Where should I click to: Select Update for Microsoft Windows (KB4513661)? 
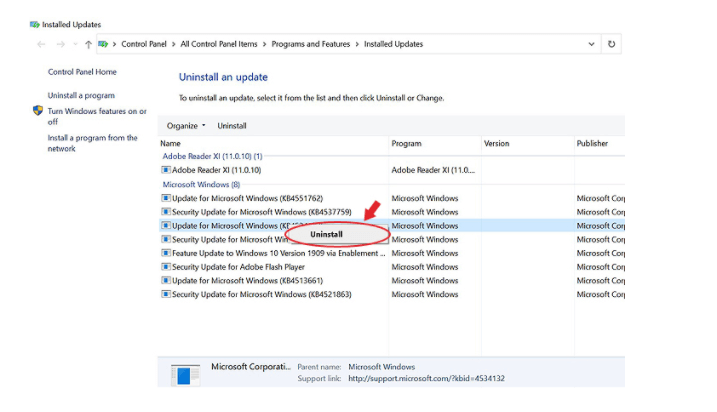point(247,281)
